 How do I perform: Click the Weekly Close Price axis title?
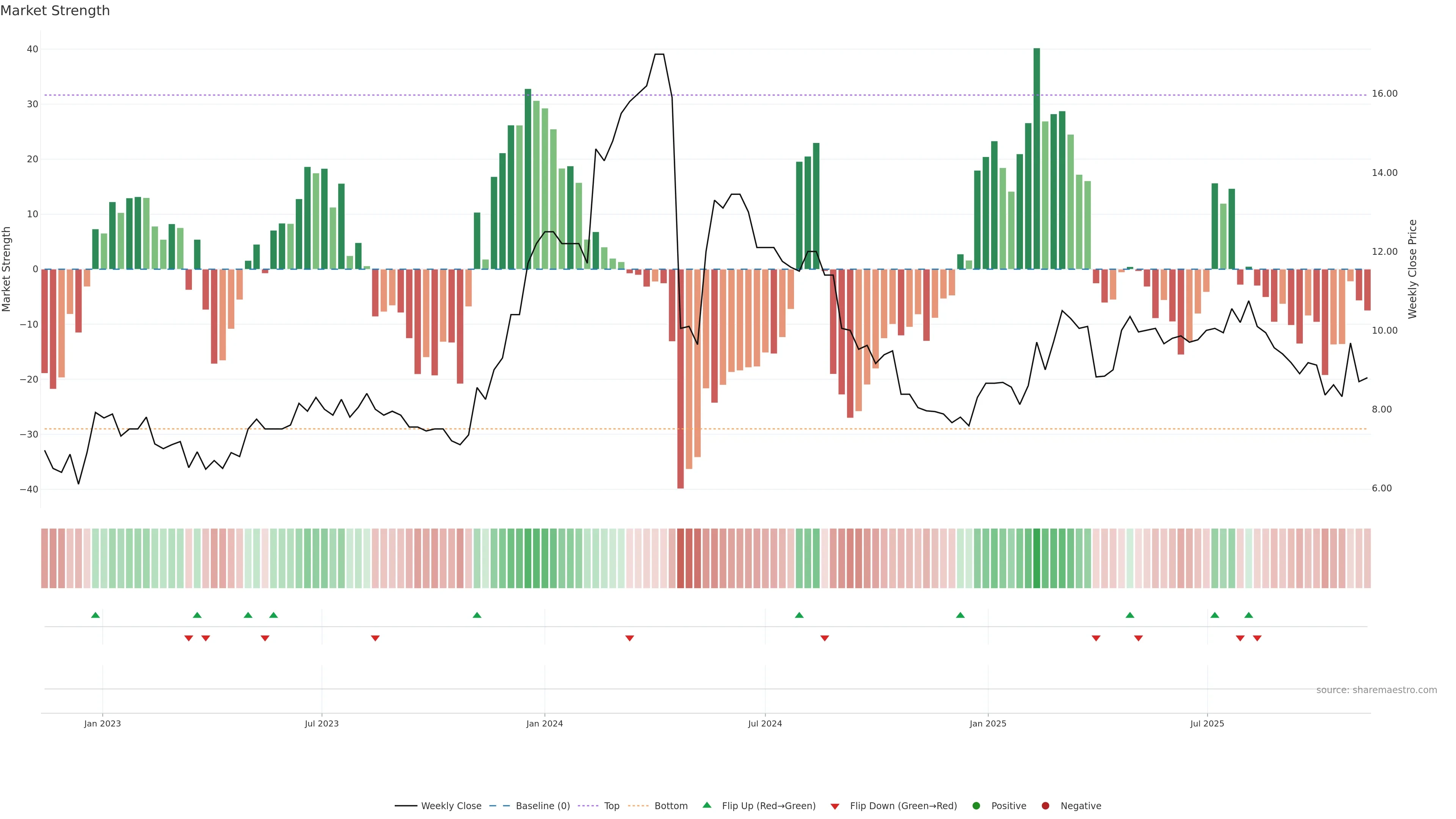coord(1412,269)
